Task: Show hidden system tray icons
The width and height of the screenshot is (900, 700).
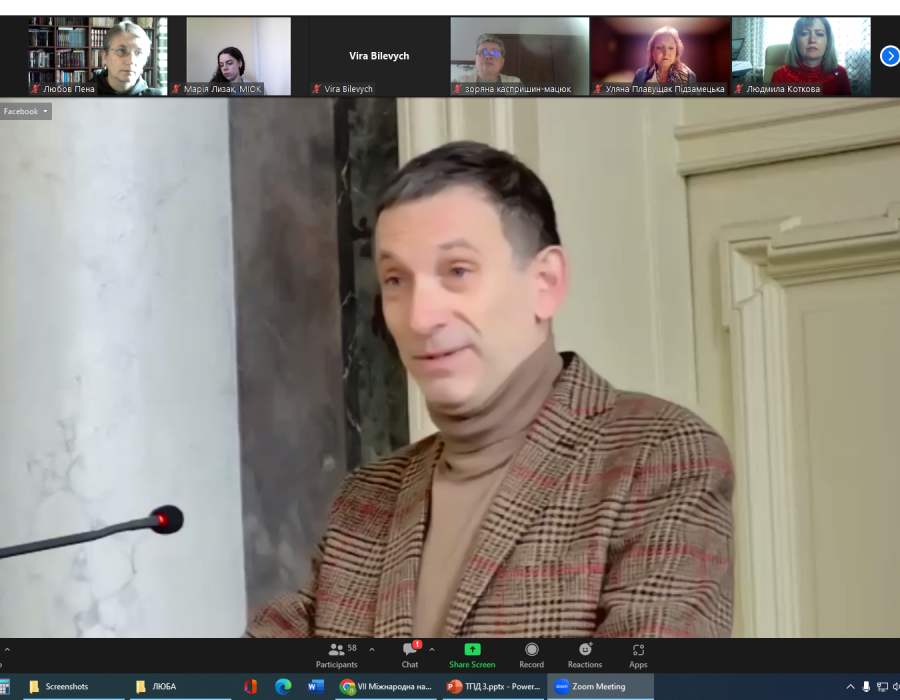Action: 850,686
